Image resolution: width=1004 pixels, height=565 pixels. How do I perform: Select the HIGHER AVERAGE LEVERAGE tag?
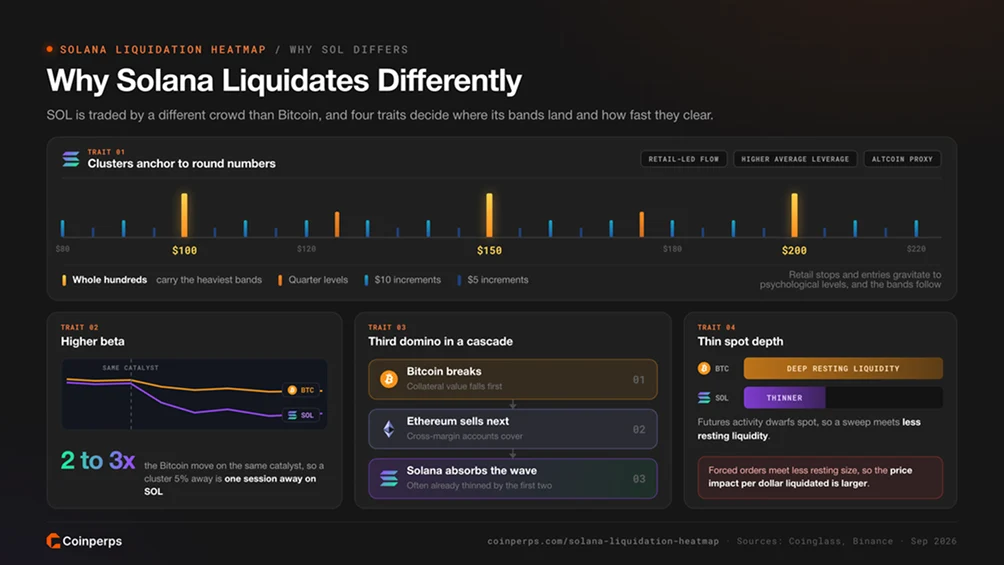795,159
